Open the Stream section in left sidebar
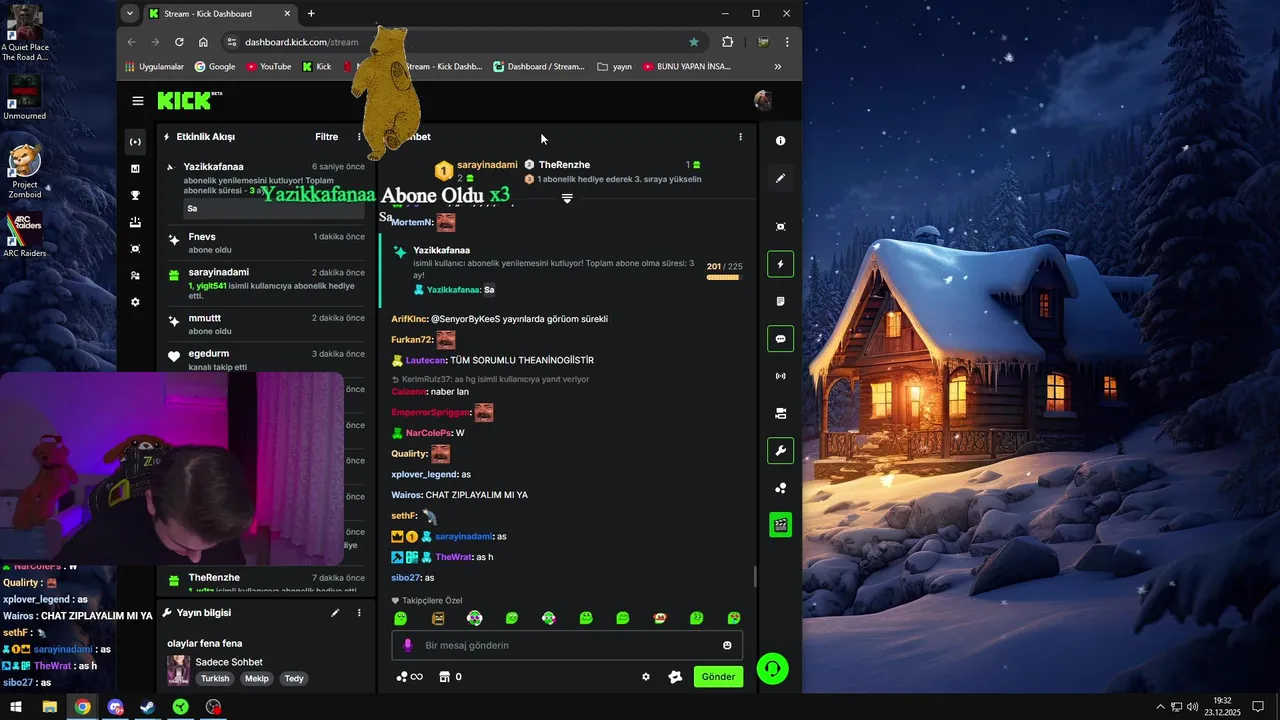The image size is (1280, 720). coord(136,142)
